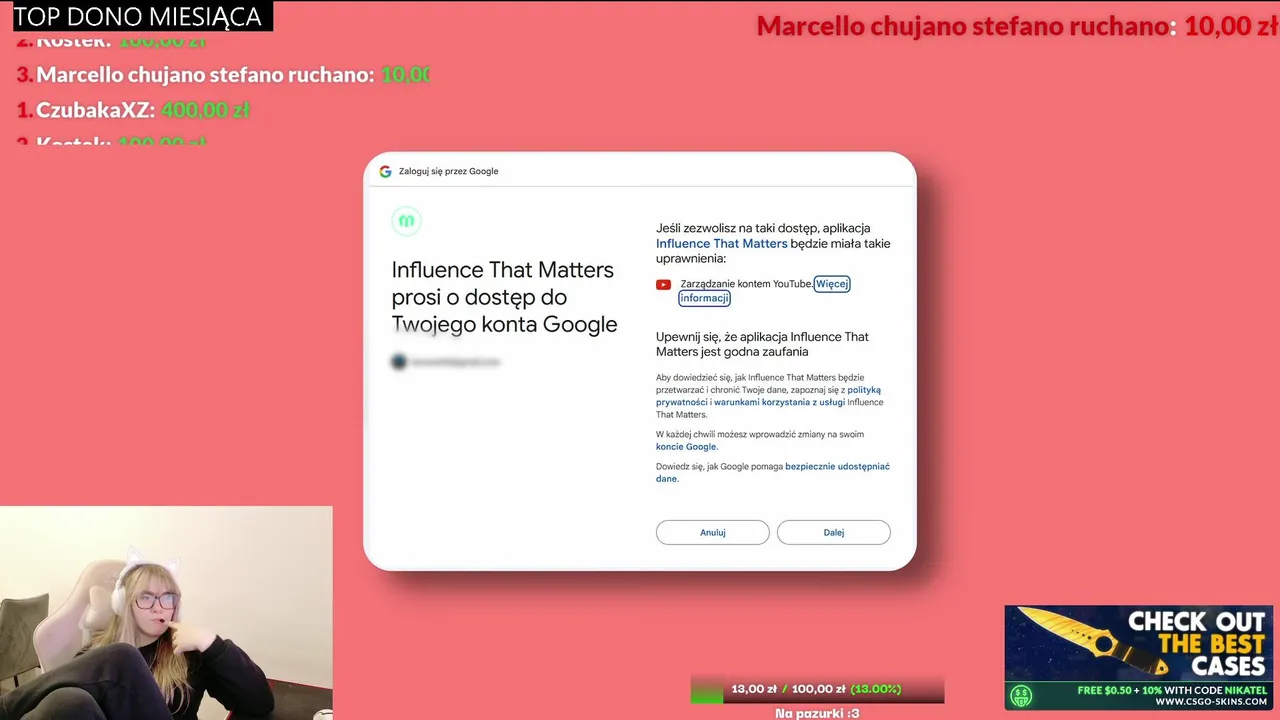Image resolution: width=1280 pixels, height=720 pixels.
Task: Click the green logo in the ad banner
Action: (1021, 696)
